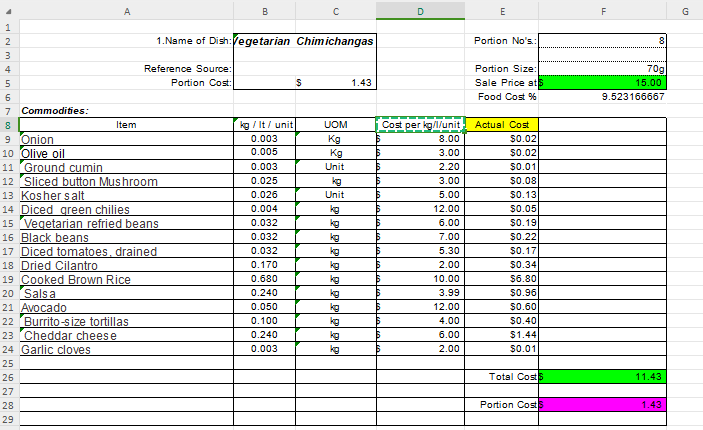
Task: Select cost 5.30 for Diced tomatoes
Action: tap(420, 251)
